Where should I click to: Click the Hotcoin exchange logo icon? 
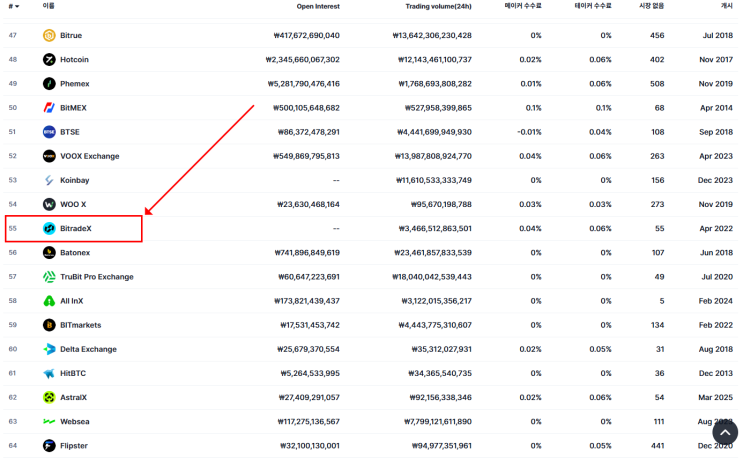[x=49, y=60]
